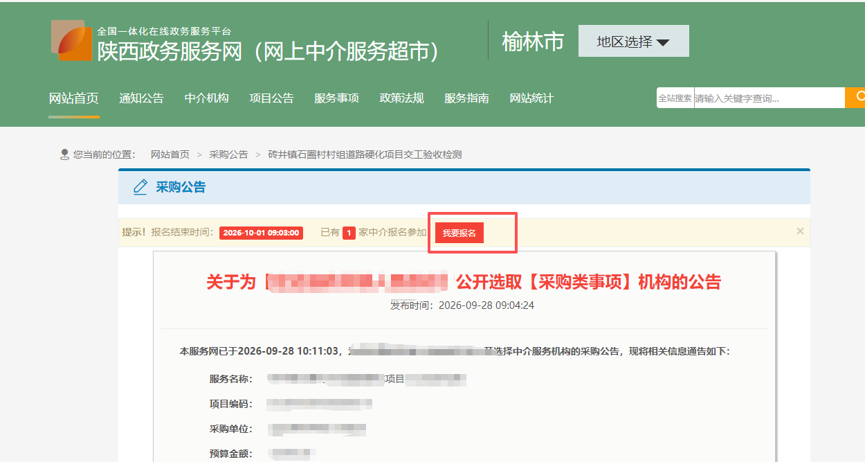Click the 家中介报名参加 text
Image resolution: width=865 pixels, height=462 pixels.
[392, 232]
